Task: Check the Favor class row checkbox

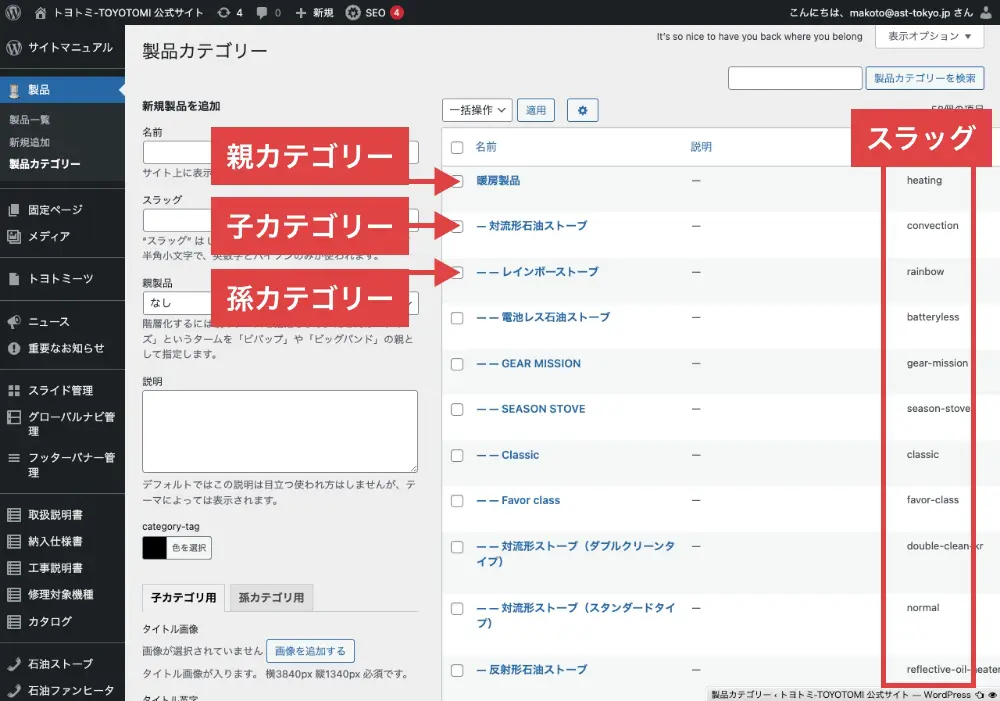Action: pyautogui.click(x=457, y=501)
